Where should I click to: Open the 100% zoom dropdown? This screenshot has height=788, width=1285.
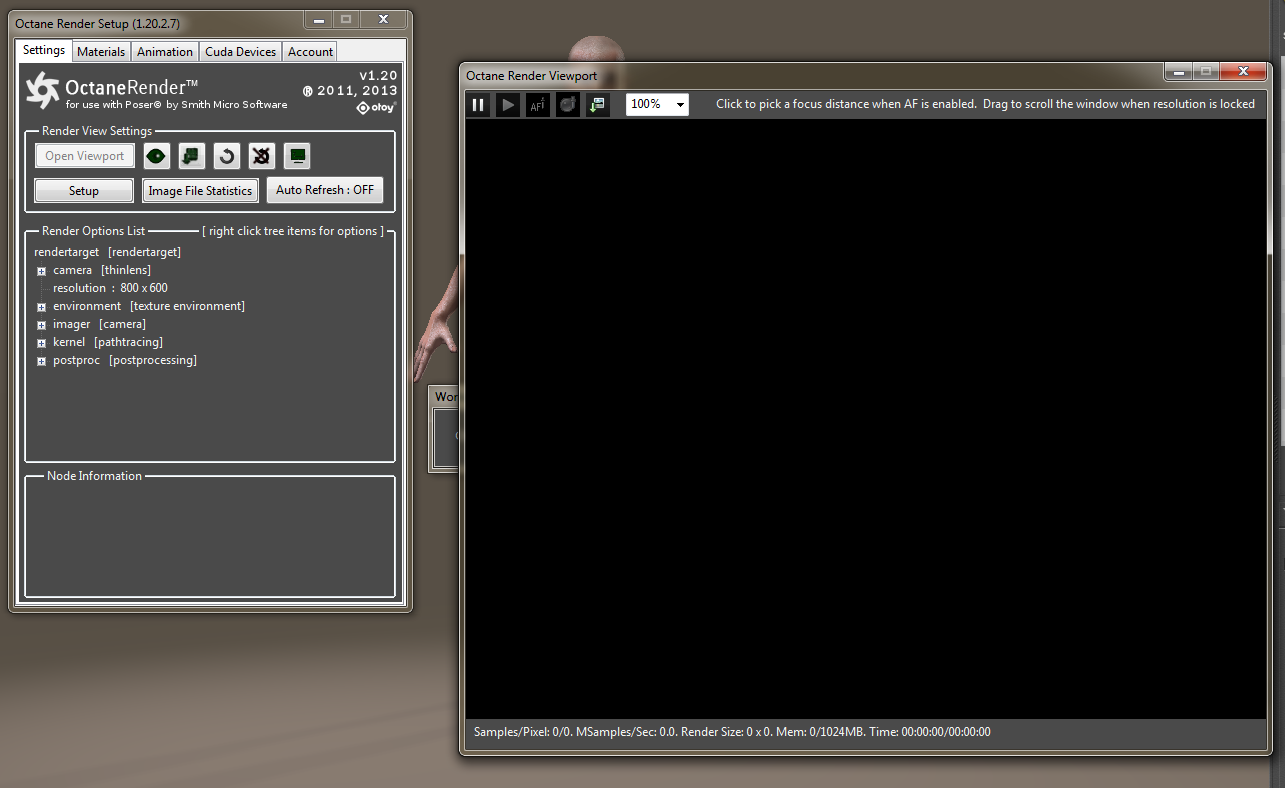tap(657, 104)
